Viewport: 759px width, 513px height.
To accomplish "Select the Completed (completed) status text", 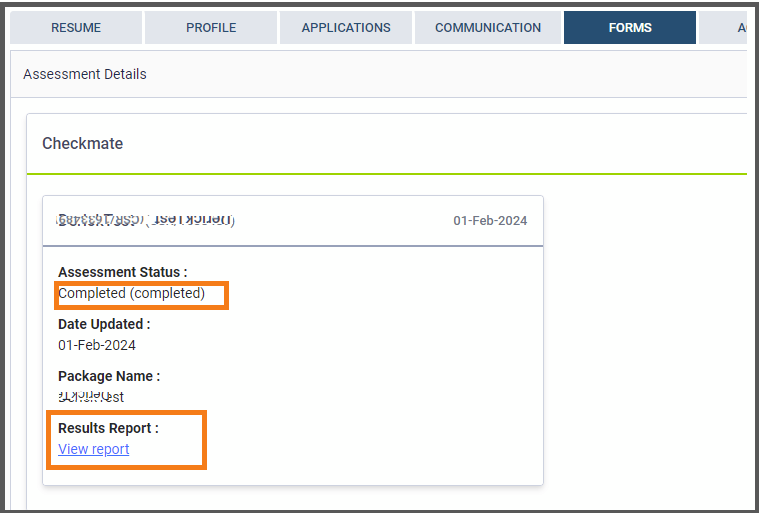I will point(131,293).
